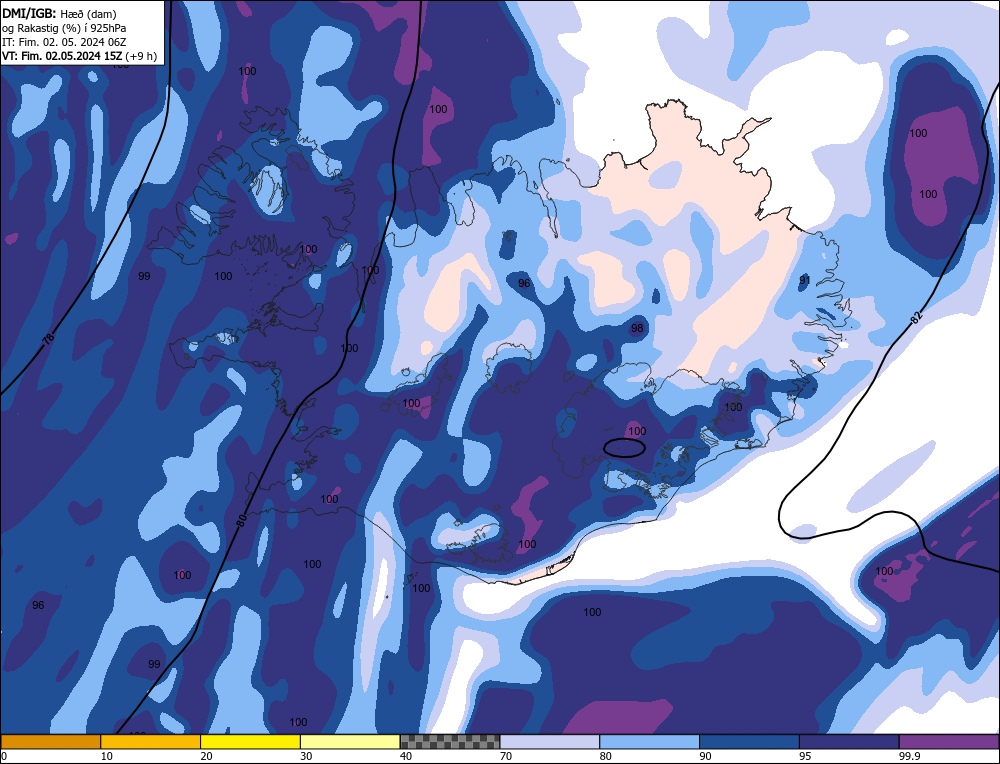Click the humidity value '91' in east Iceland
1000x764 pixels.
coord(805,280)
